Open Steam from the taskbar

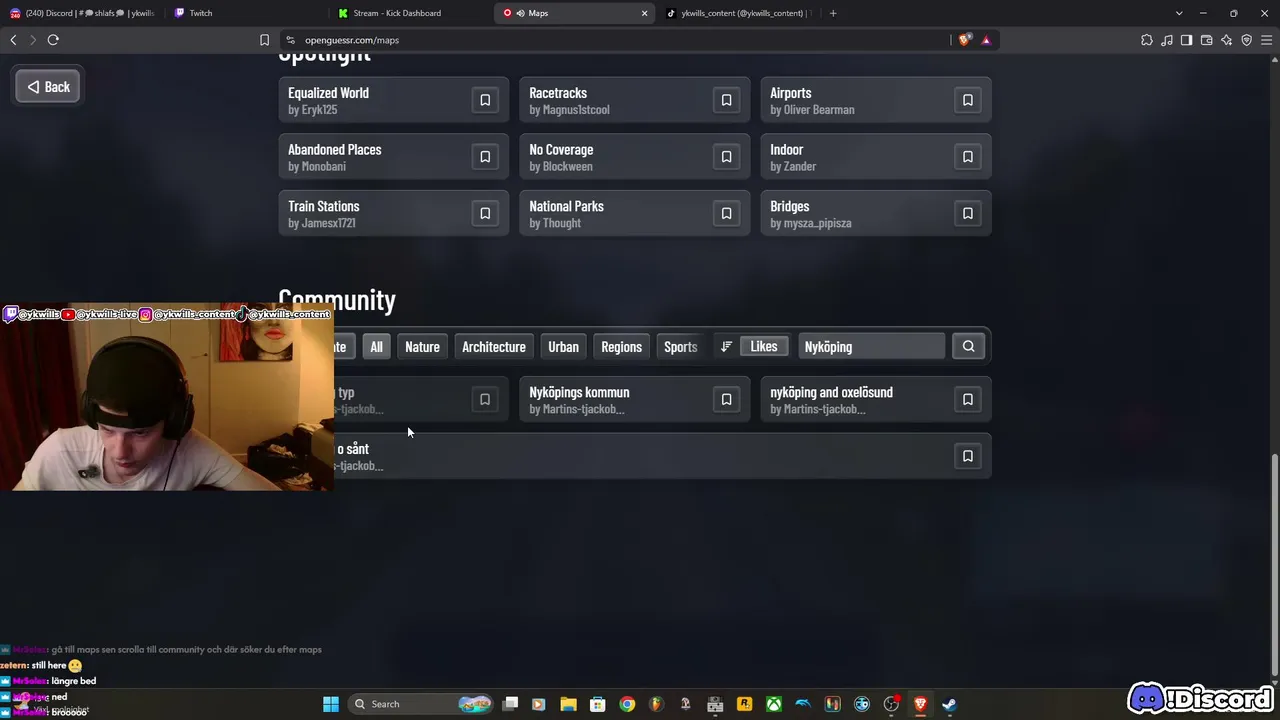point(949,704)
